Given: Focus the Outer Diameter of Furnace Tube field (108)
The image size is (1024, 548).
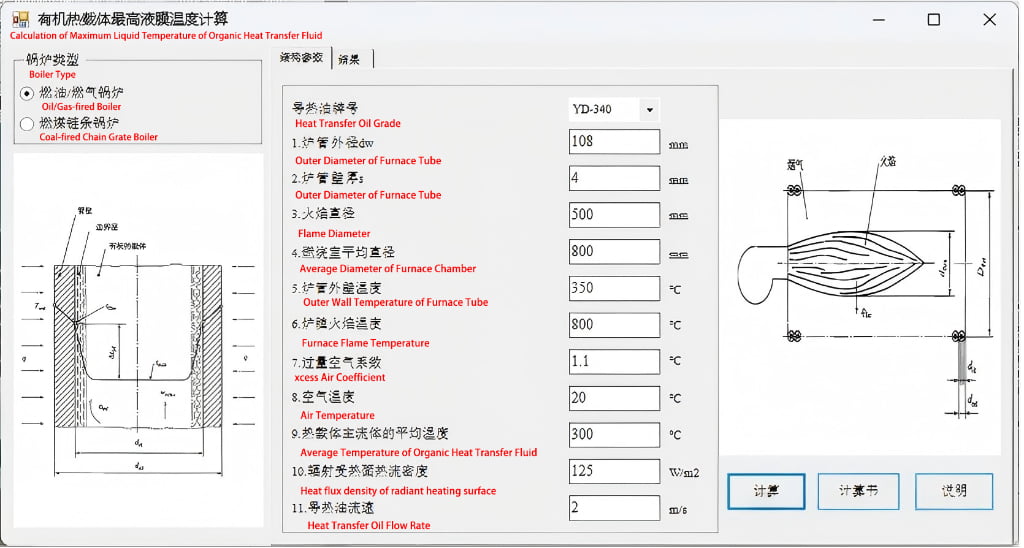Looking at the screenshot, I should [613, 142].
